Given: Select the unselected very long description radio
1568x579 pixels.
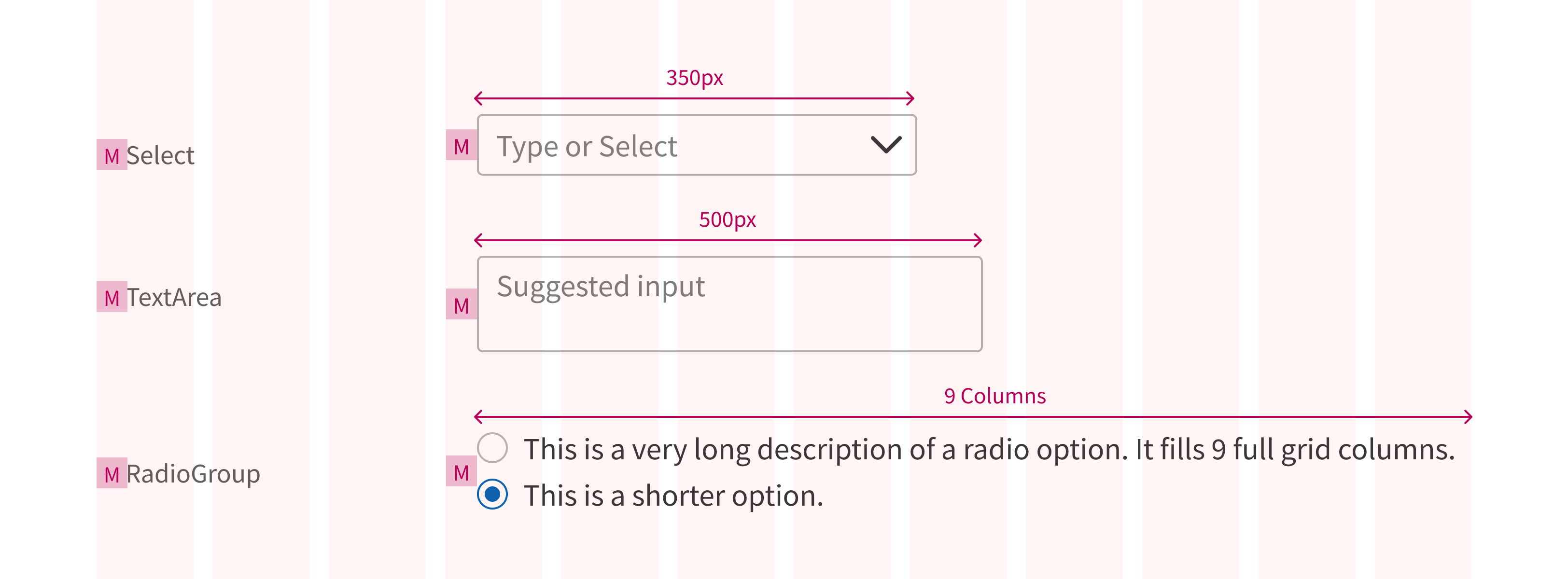Looking at the screenshot, I should coord(492,448).
